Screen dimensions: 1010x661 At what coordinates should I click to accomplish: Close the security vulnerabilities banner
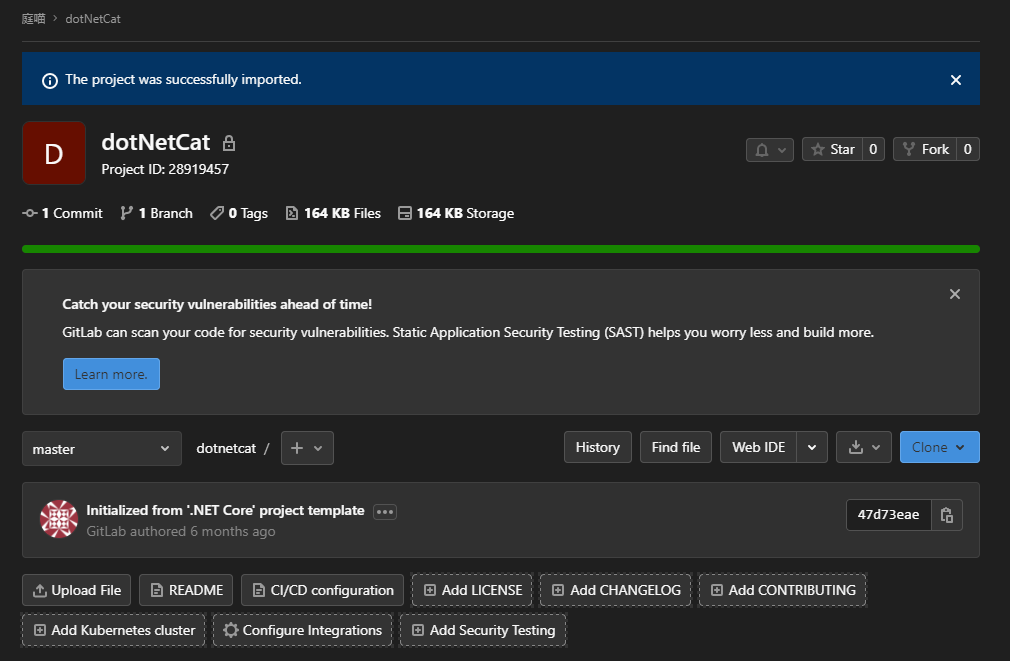point(954,294)
